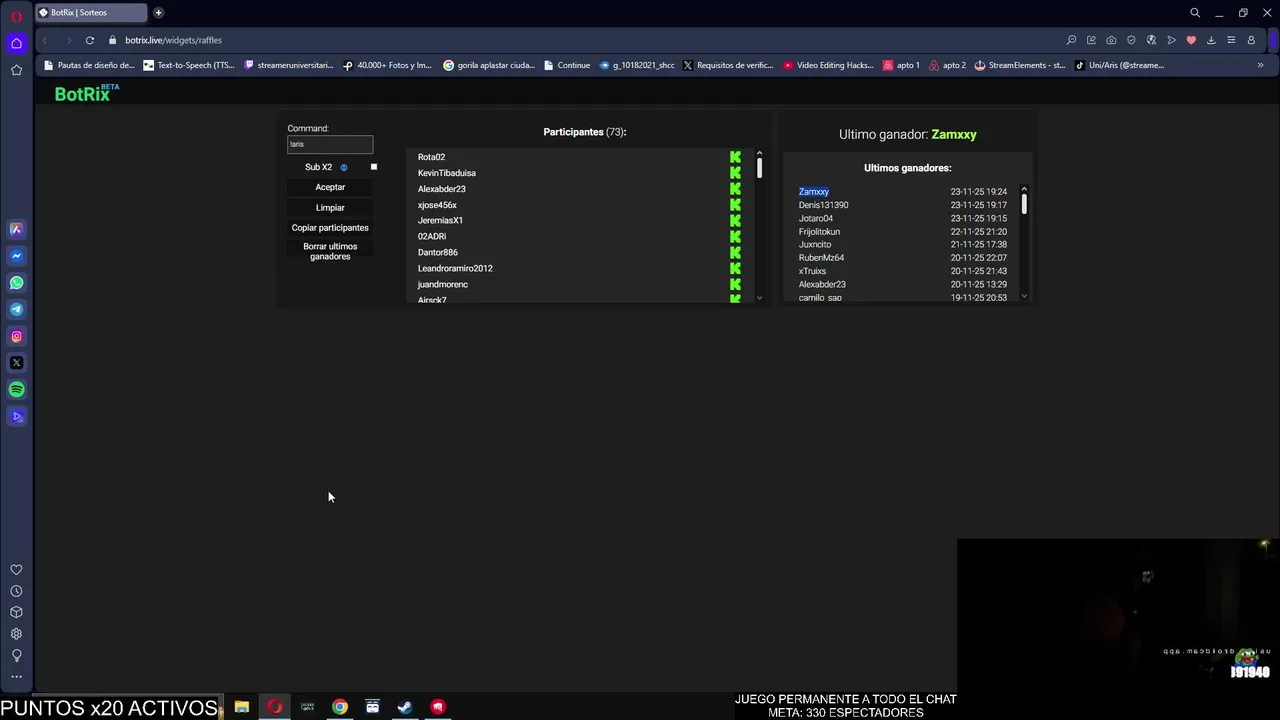Open WhatsApp in the Opera sidebar
Image resolution: width=1280 pixels, height=720 pixels.
click(16, 283)
